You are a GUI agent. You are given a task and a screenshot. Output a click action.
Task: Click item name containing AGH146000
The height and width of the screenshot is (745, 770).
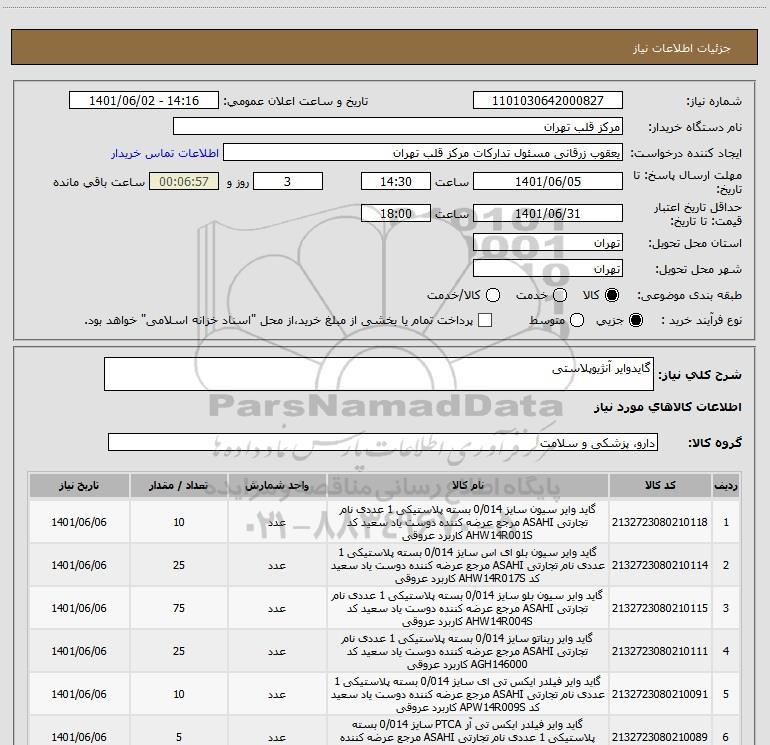(x=468, y=651)
